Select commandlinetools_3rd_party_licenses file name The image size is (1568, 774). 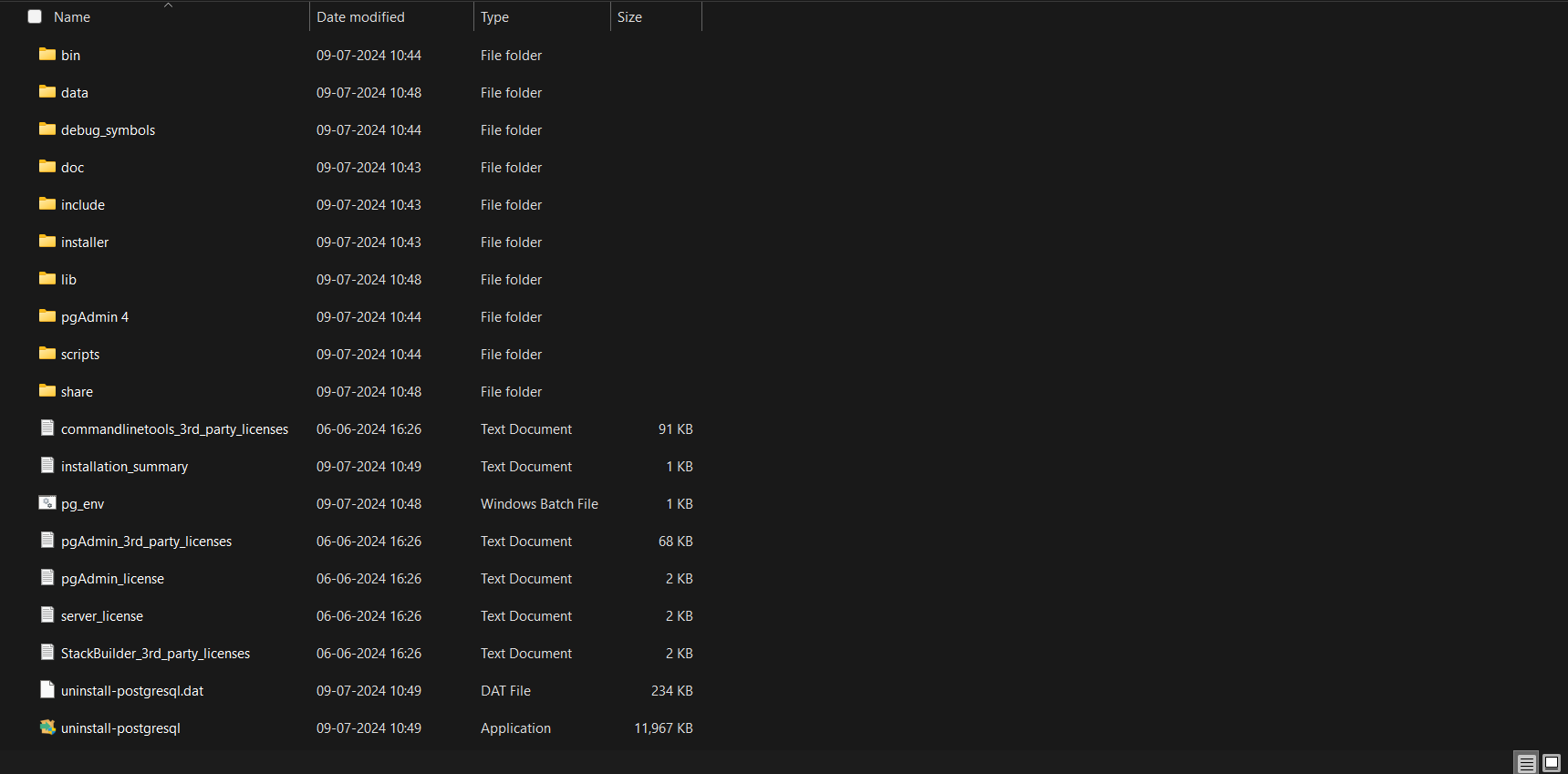coord(174,429)
